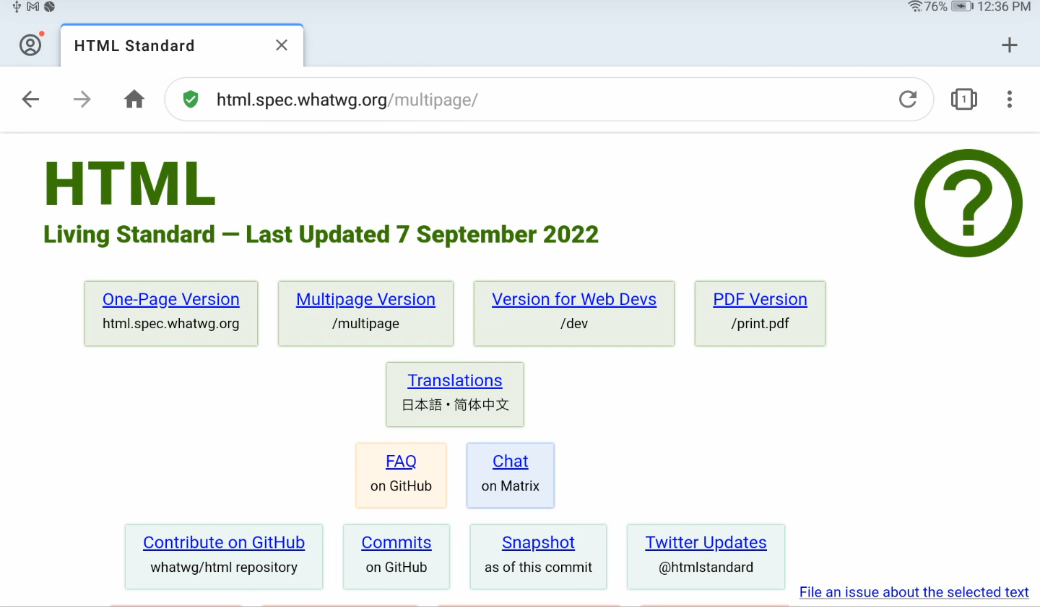This screenshot has height=607, width=1040.
Task: Open a new browser tab
Action: 1009,45
